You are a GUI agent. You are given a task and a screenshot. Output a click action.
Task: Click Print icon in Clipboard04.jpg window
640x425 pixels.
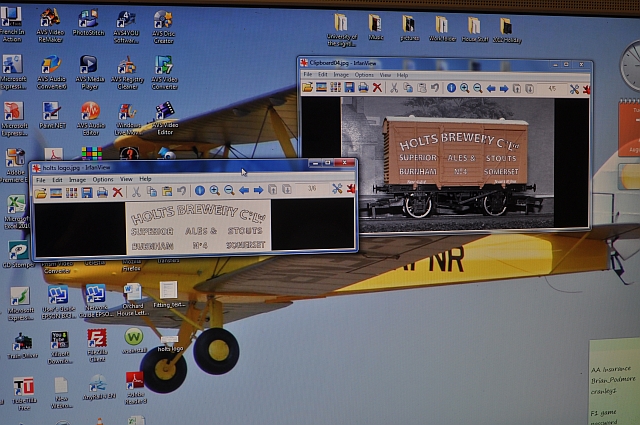pos(363,87)
